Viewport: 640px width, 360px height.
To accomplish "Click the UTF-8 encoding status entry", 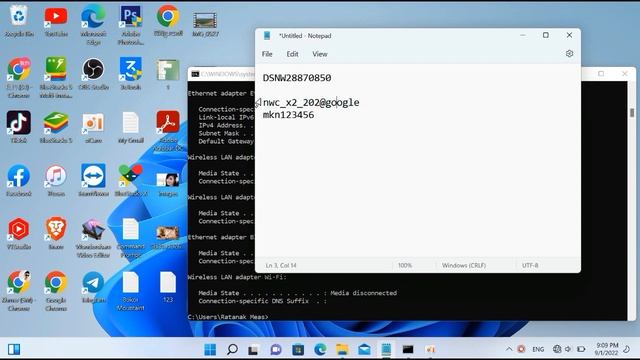I will (x=530, y=265).
